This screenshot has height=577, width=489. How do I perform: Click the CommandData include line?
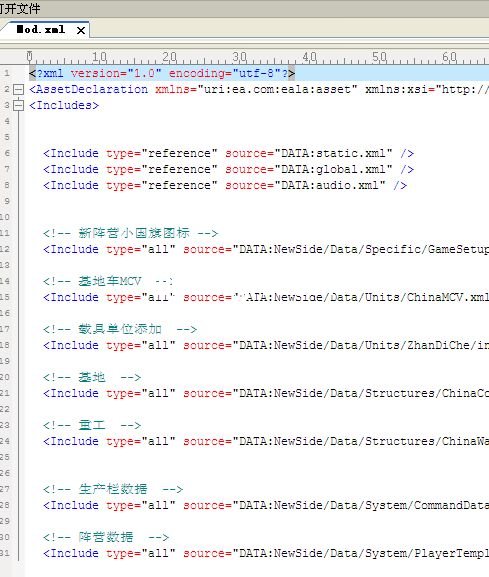pos(266,505)
